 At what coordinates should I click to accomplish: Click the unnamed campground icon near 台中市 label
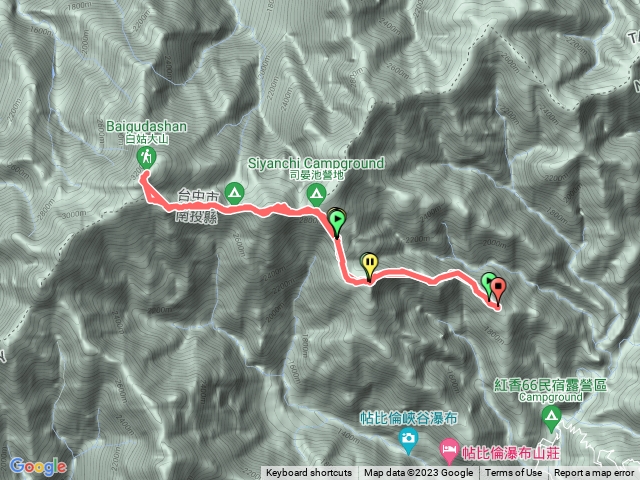pos(234,193)
